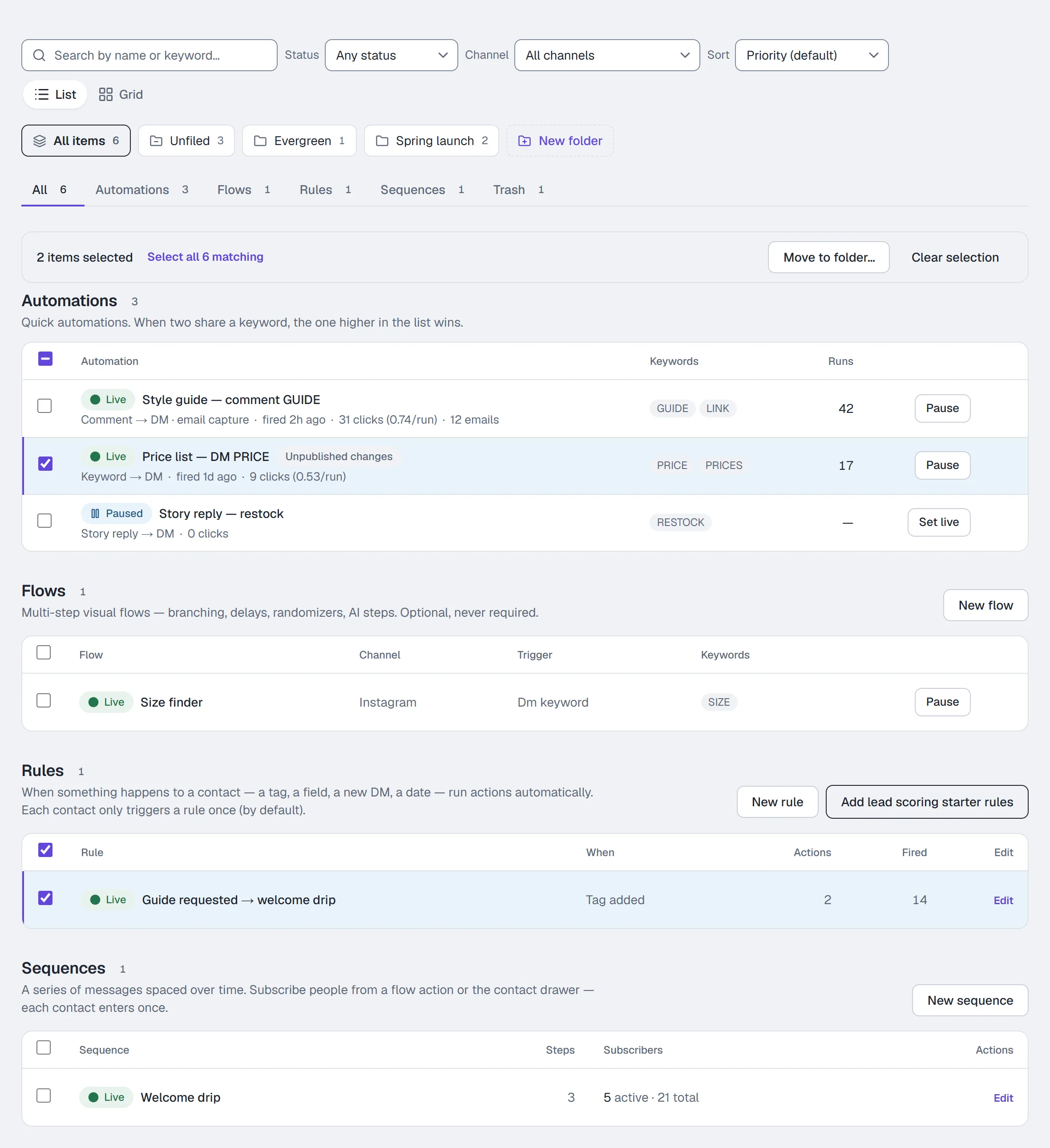Uncheck the Price list automation checkbox
Viewport: 1050px width, 1148px height.
click(45, 464)
